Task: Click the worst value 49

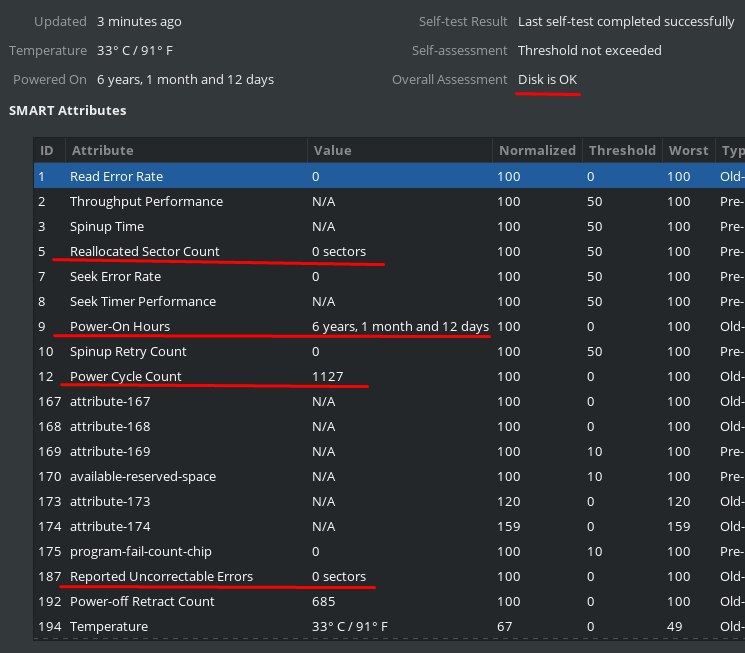Action: point(675,626)
